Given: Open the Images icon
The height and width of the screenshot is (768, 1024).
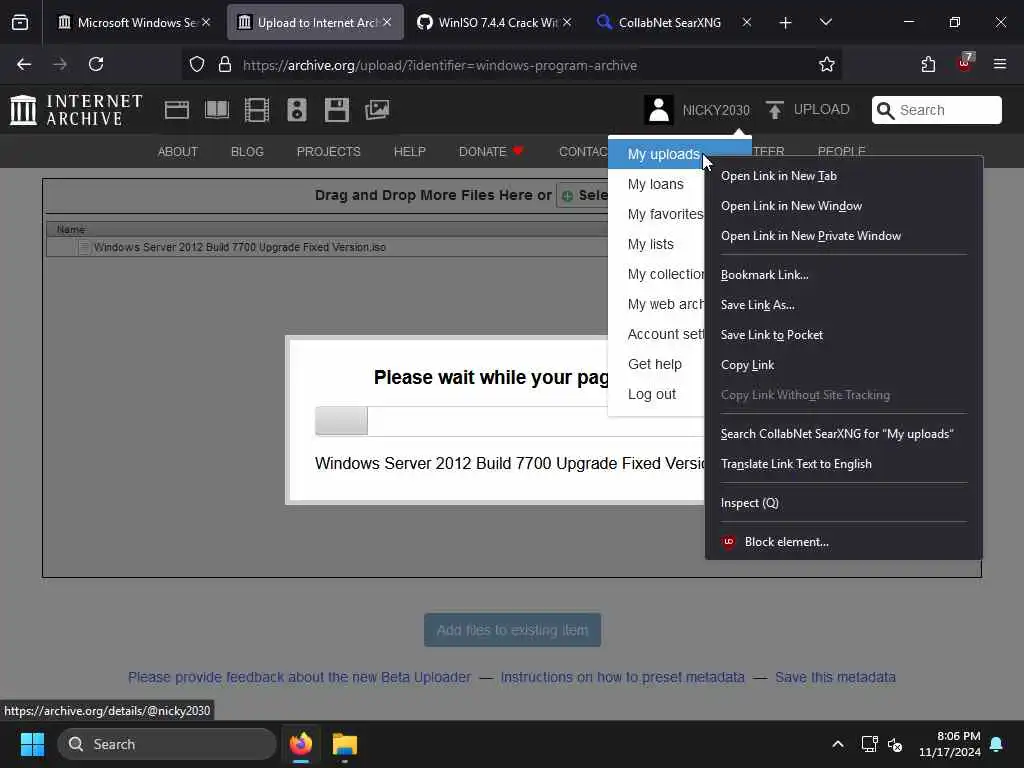Looking at the screenshot, I should [x=377, y=110].
